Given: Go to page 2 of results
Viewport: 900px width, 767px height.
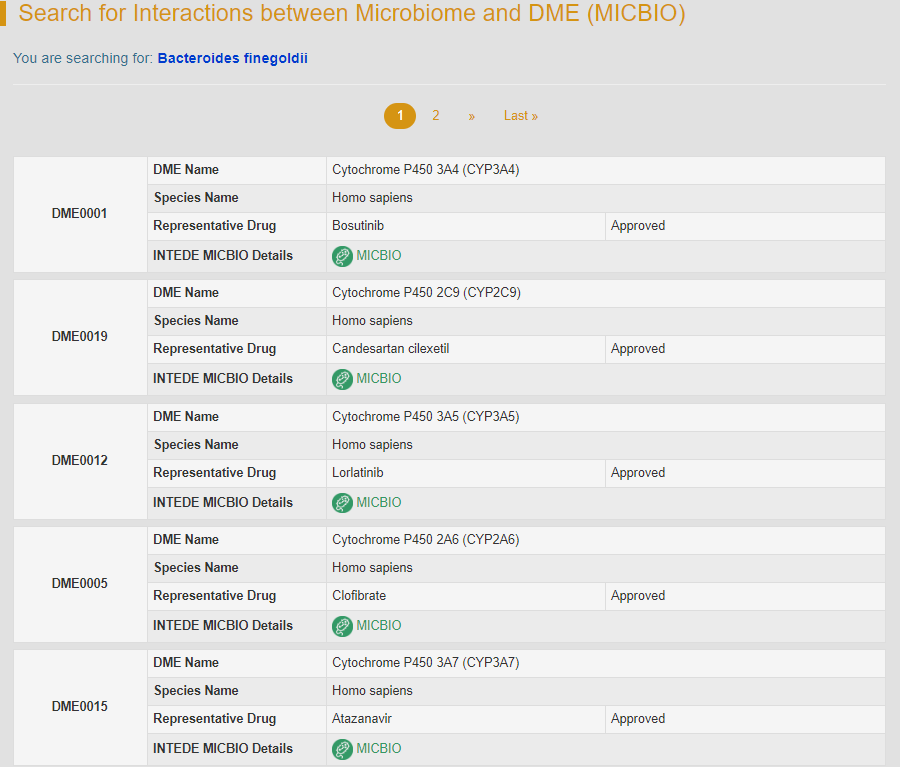Looking at the screenshot, I should (435, 116).
